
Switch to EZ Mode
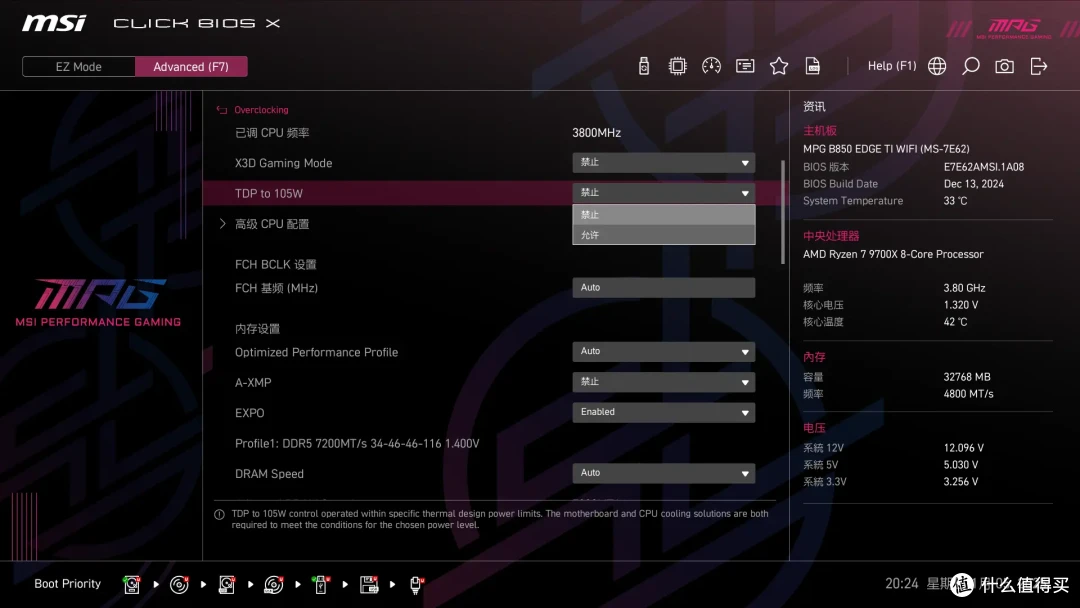click(79, 67)
